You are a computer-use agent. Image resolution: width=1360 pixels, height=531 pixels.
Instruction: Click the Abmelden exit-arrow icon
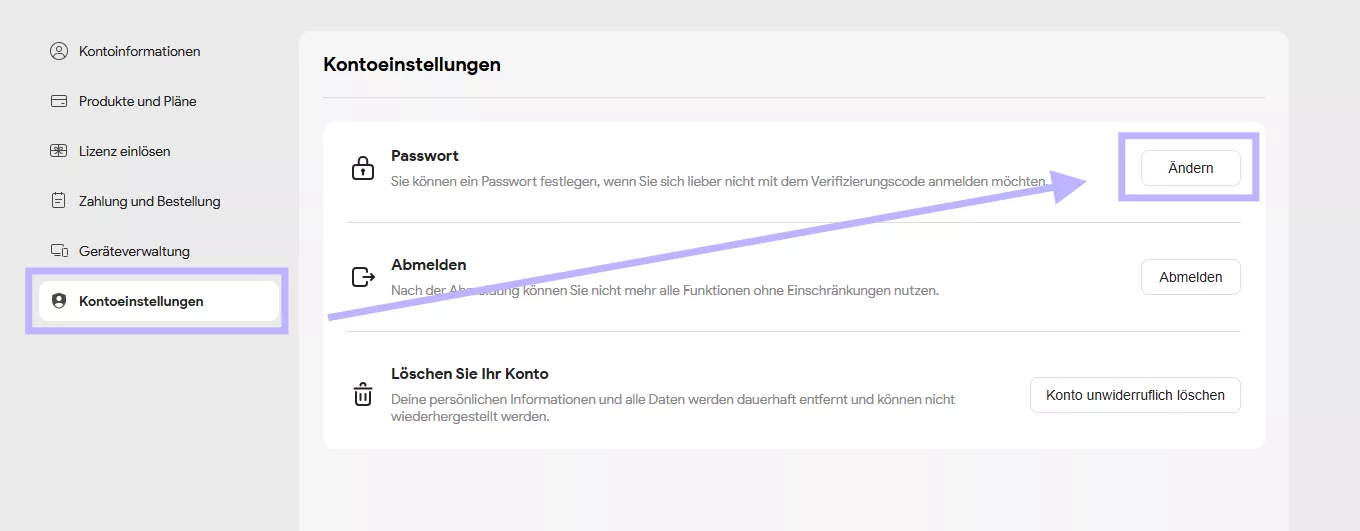click(x=362, y=277)
